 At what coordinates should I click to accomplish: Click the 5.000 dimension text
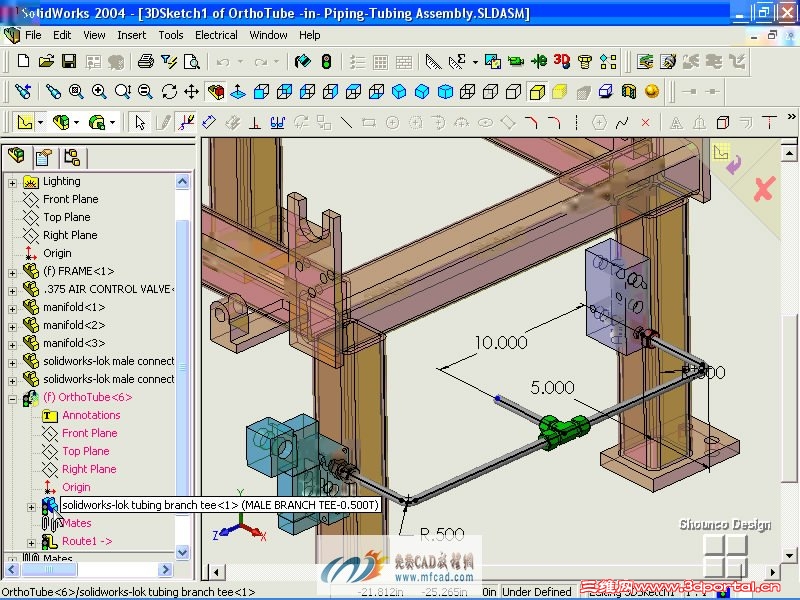click(x=553, y=388)
